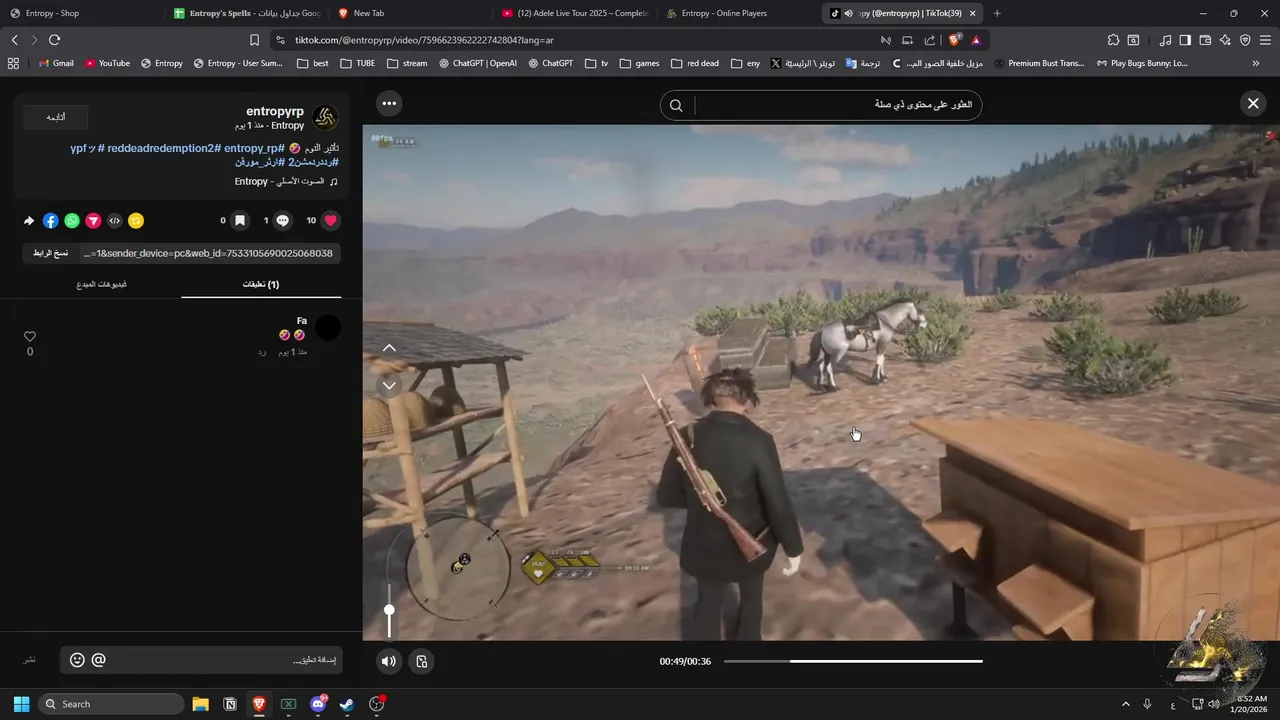
Task: Close the TikTok video viewer
Action: 1253,103
